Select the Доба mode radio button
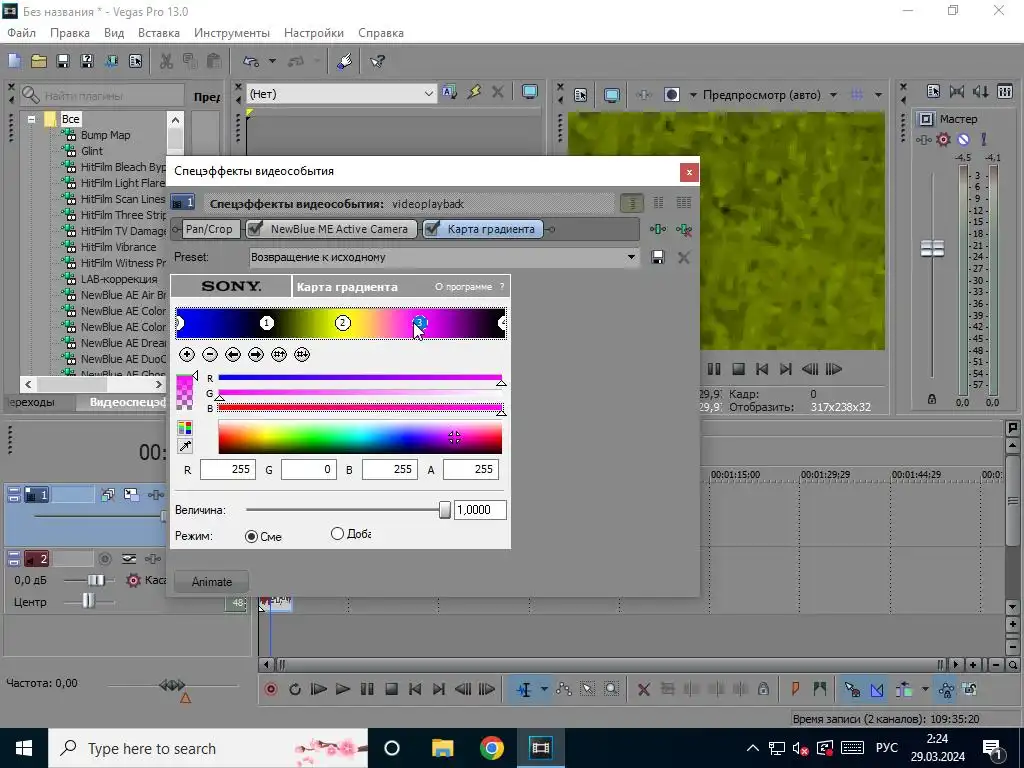This screenshot has height=768, width=1024. [x=337, y=534]
